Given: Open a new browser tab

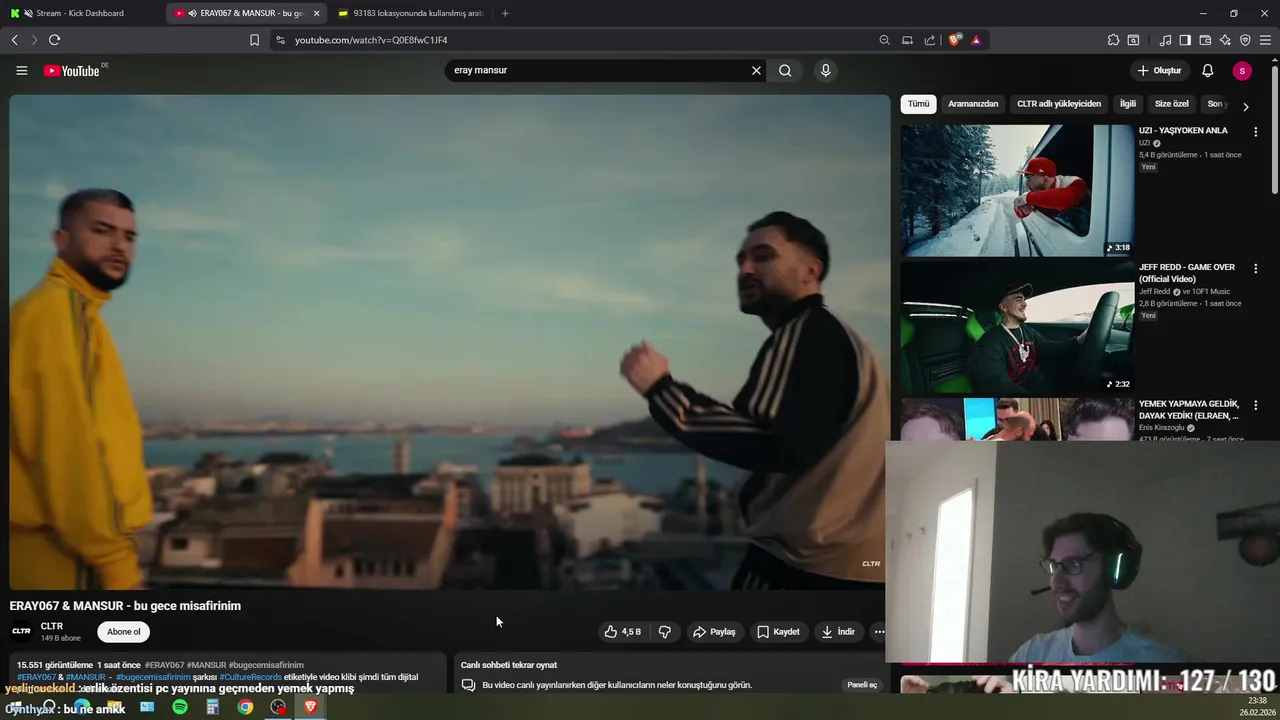Looking at the screenshot, I should pyautogui.click(x=505, y=13).
